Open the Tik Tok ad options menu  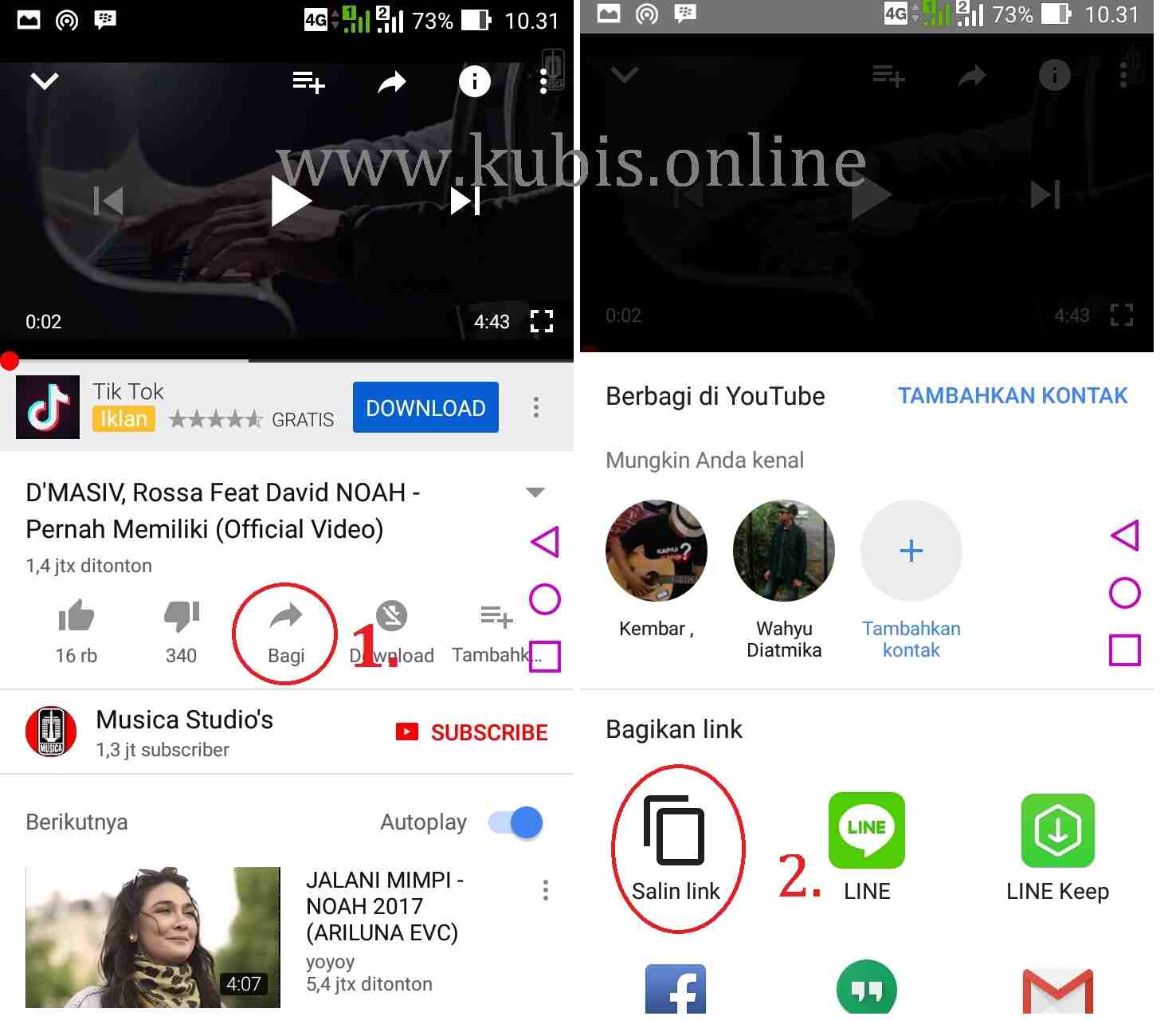point(536,407)
